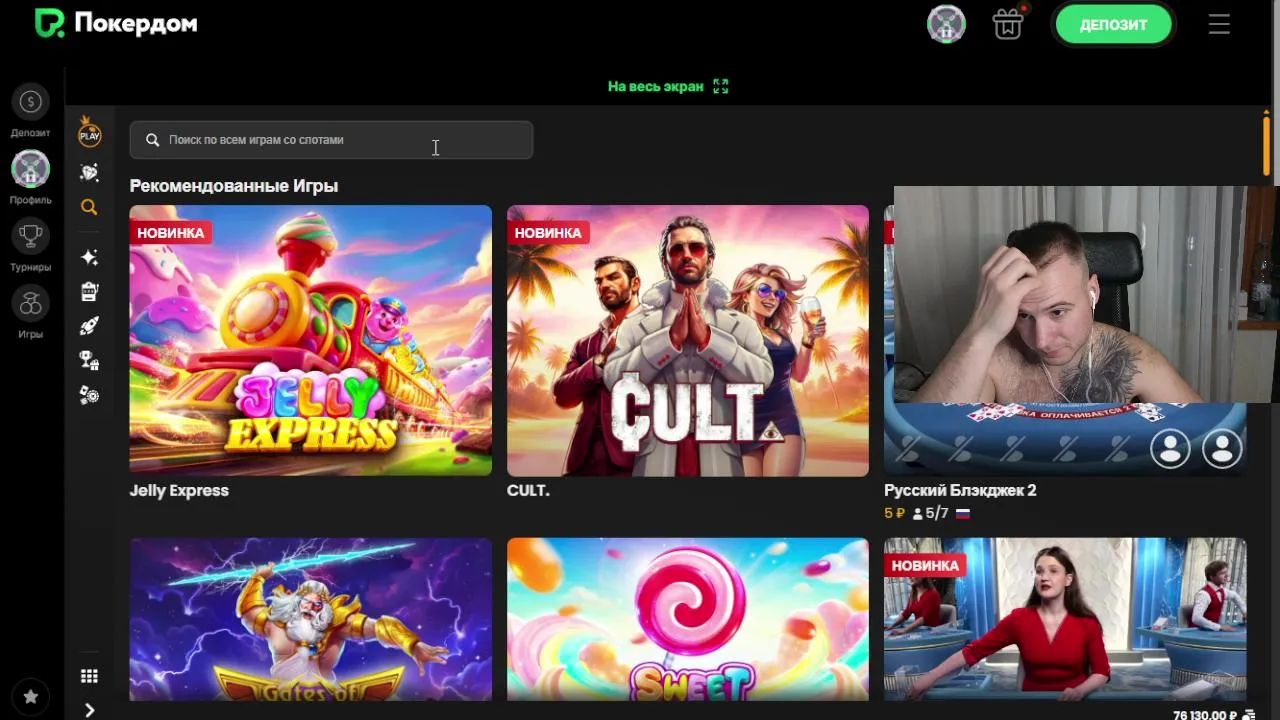
Task: Click the НОВИНКА badge on Jelly Express
Action: coord(170,232)
